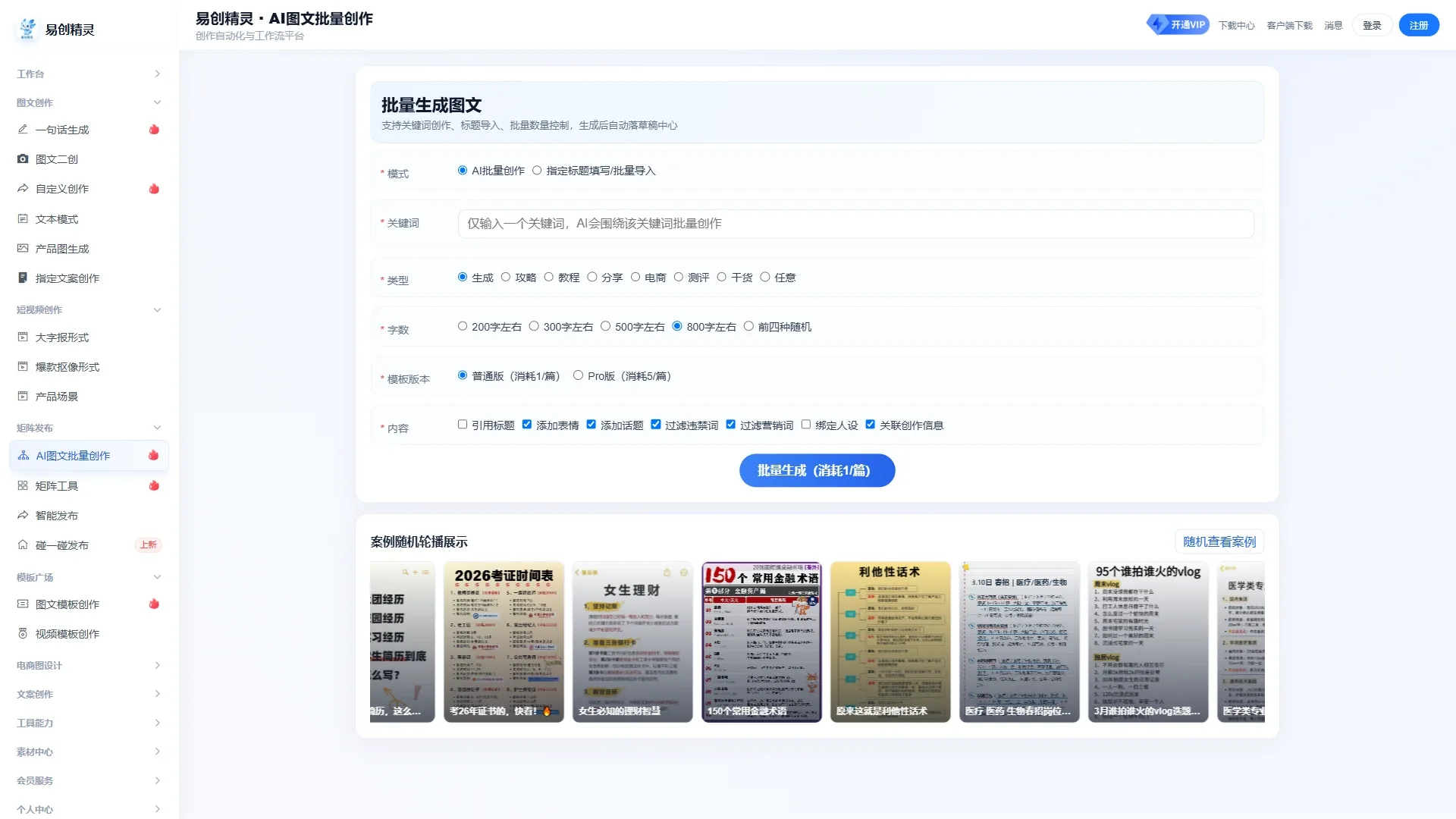
Task: Expand the 个人中心 menu section
Action: (89, 809)
